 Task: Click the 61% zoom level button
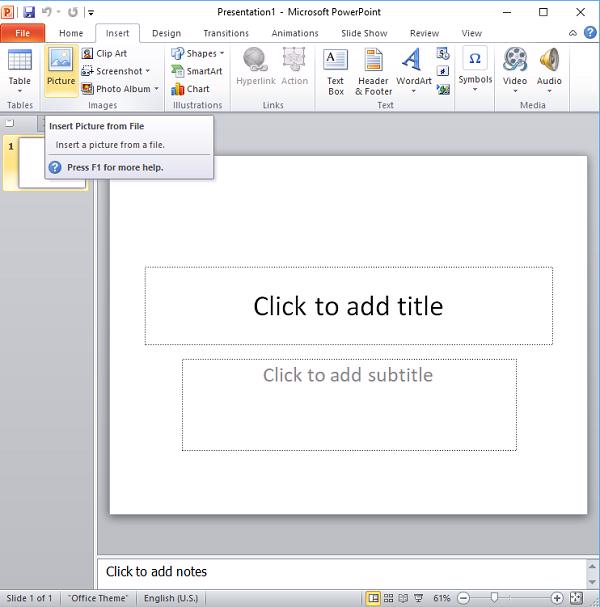pos(441,598)
